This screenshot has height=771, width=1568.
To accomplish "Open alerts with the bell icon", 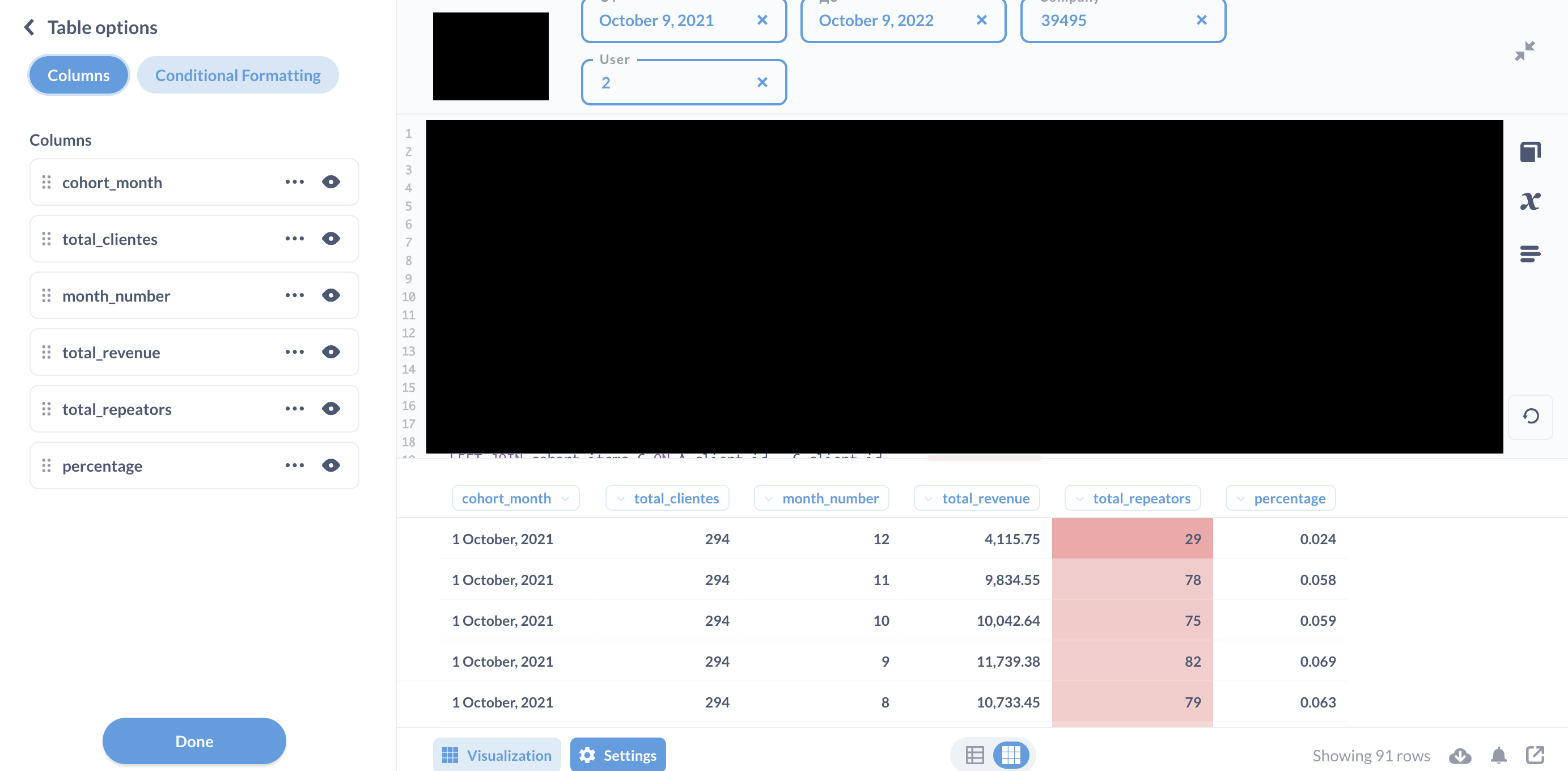I will [1499, 755].
